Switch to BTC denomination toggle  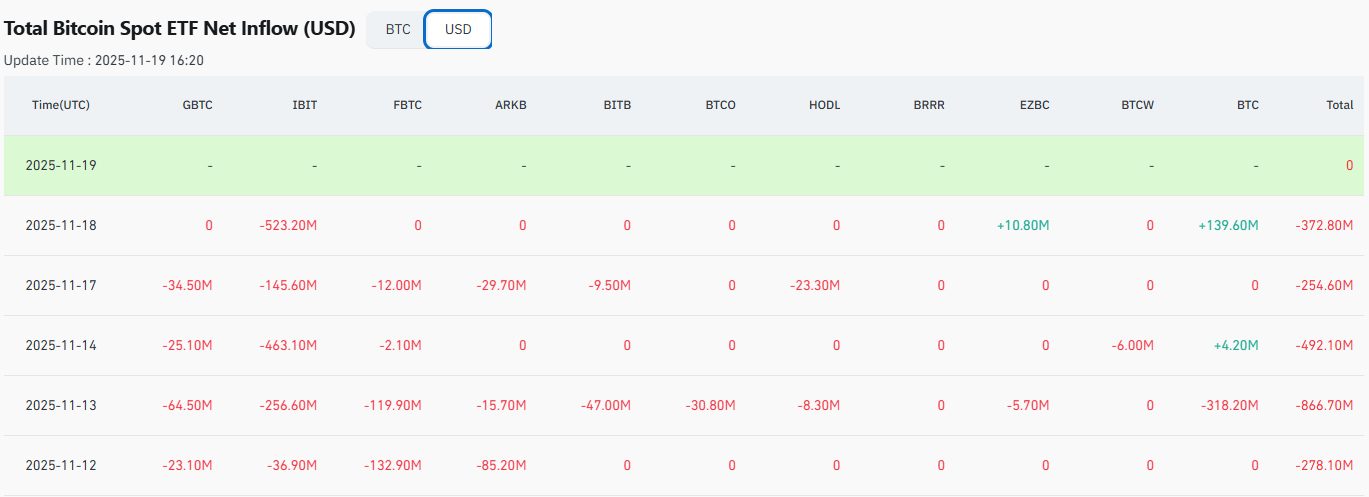398,29
